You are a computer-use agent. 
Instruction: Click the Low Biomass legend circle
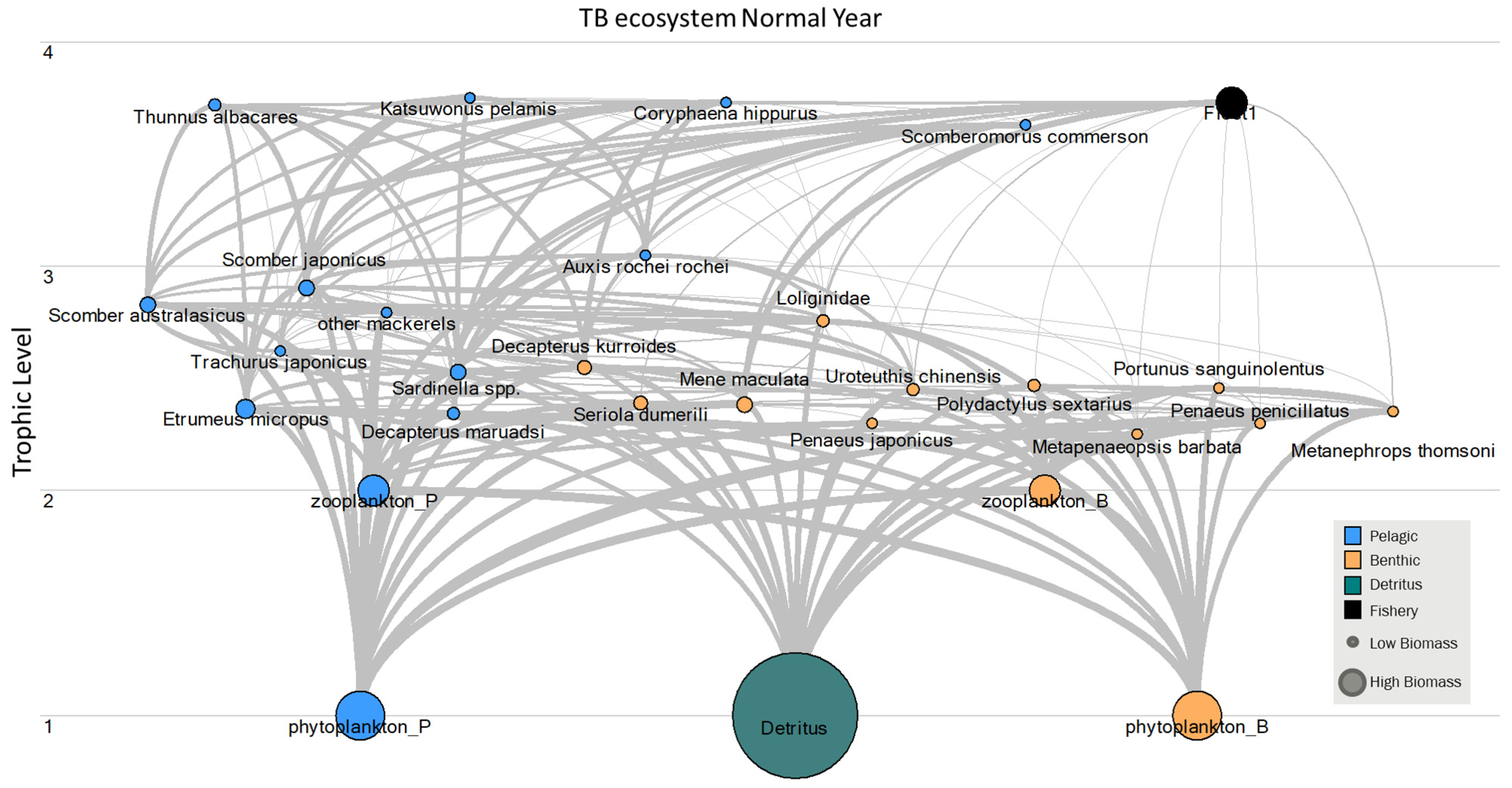pos(1352,642)
